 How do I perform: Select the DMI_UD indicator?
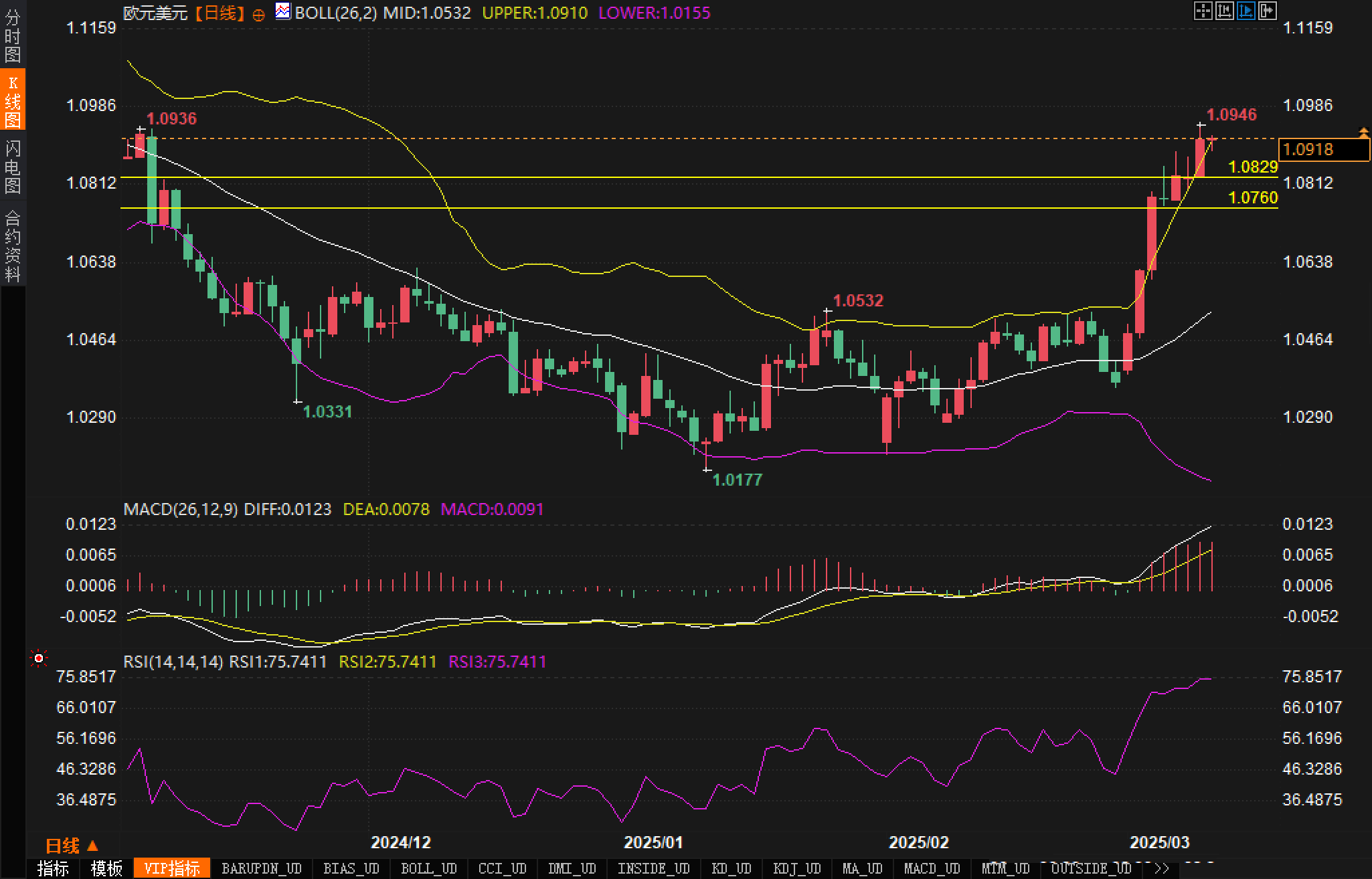click(x=572, y=868)
